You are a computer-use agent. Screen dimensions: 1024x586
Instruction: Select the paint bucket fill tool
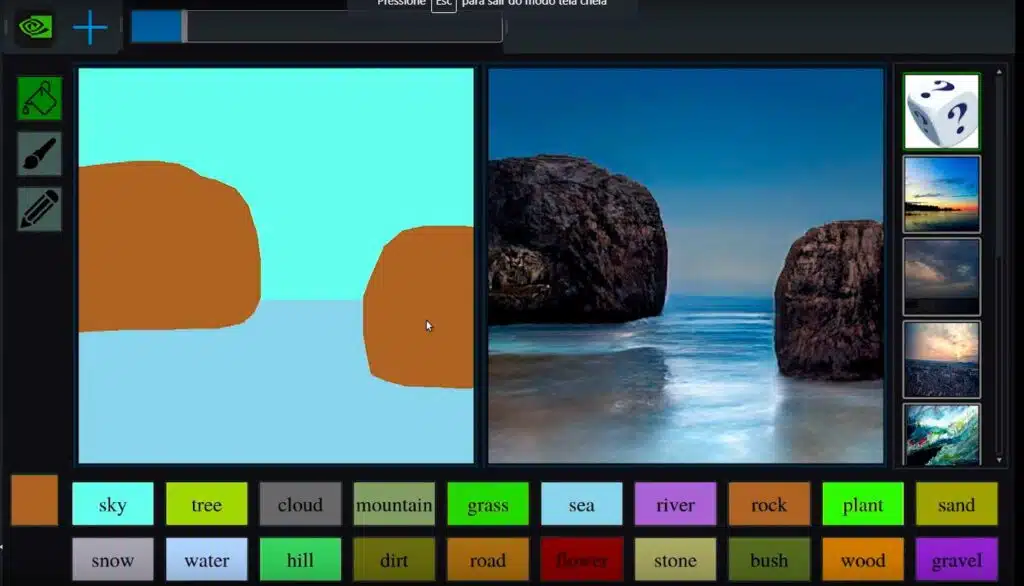(x=39, y=98)
